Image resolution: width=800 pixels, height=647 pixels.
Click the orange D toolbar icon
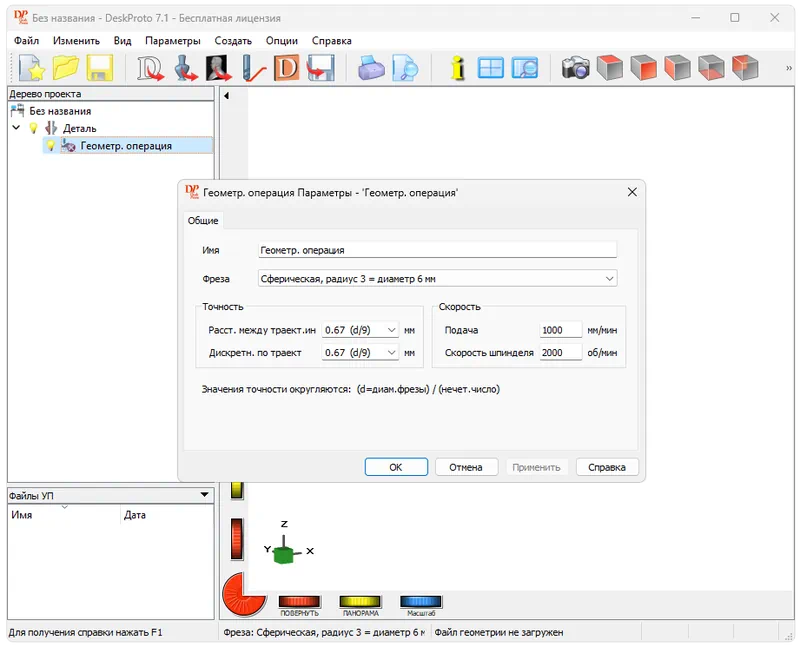286,68
